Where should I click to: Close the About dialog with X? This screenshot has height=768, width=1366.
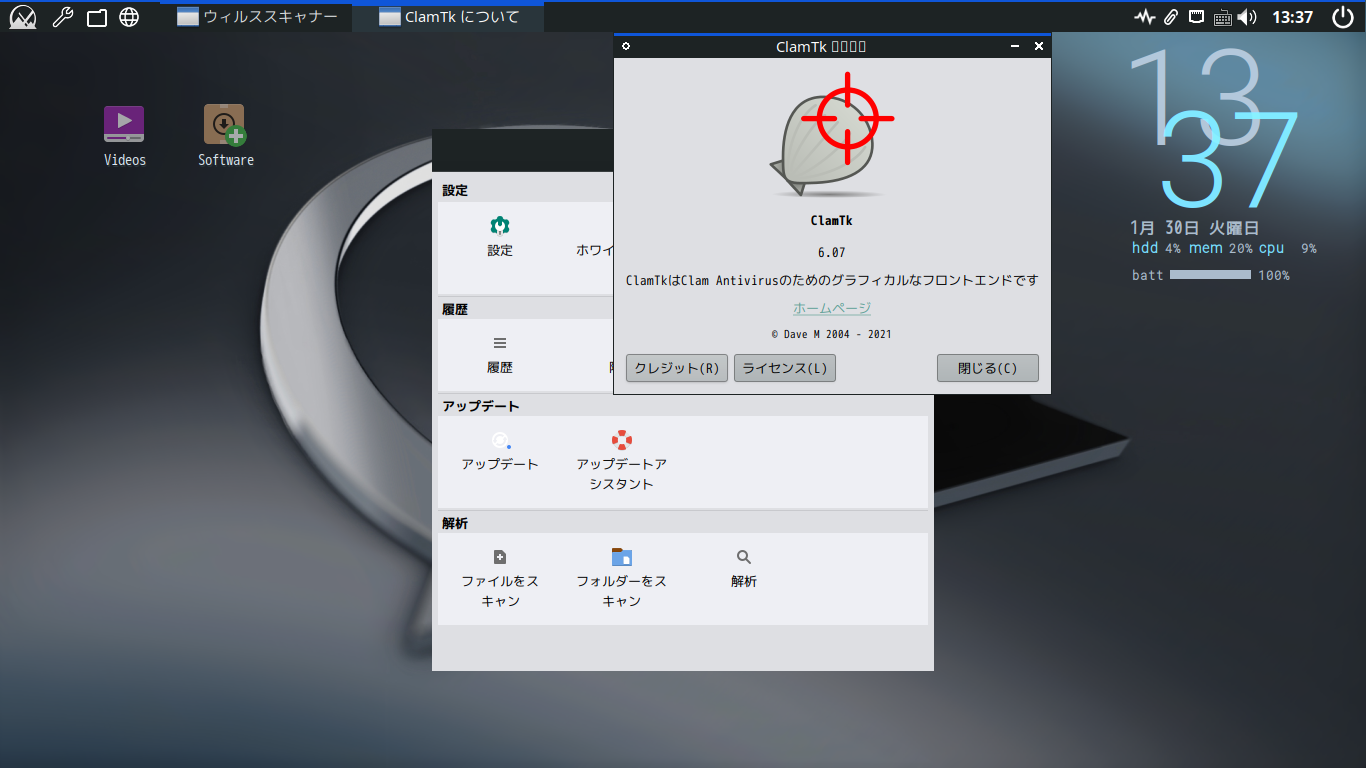click(1038, 46)
